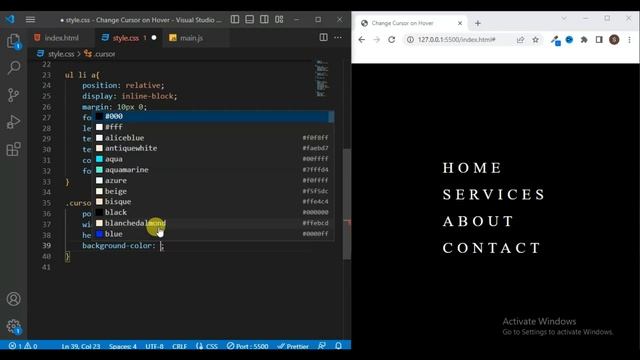Click Ln 39, Col 23 in the status bar
The width and height of the screenshot is (640, 360).
pyautogui.click(x=81, y=346)
